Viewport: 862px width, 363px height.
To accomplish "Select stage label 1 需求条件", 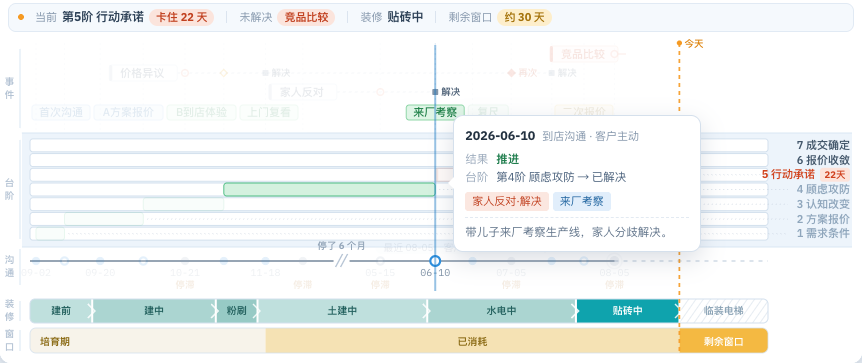I will click(x=823, y=233).
